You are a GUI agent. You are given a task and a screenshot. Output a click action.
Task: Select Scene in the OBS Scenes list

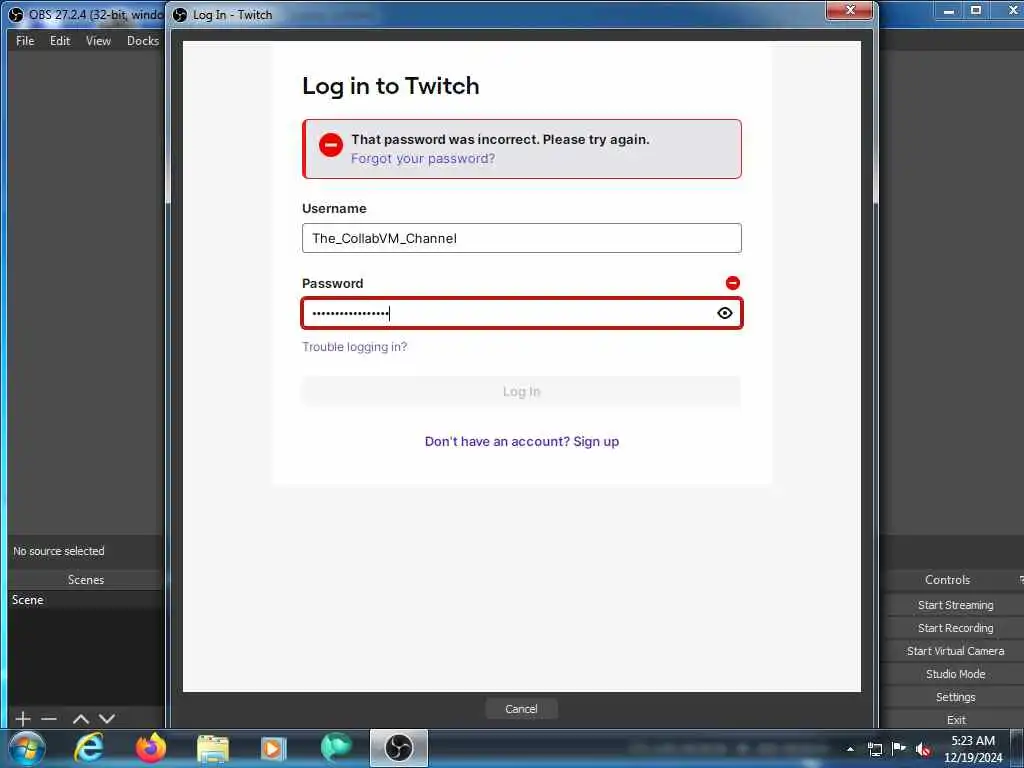86,600
